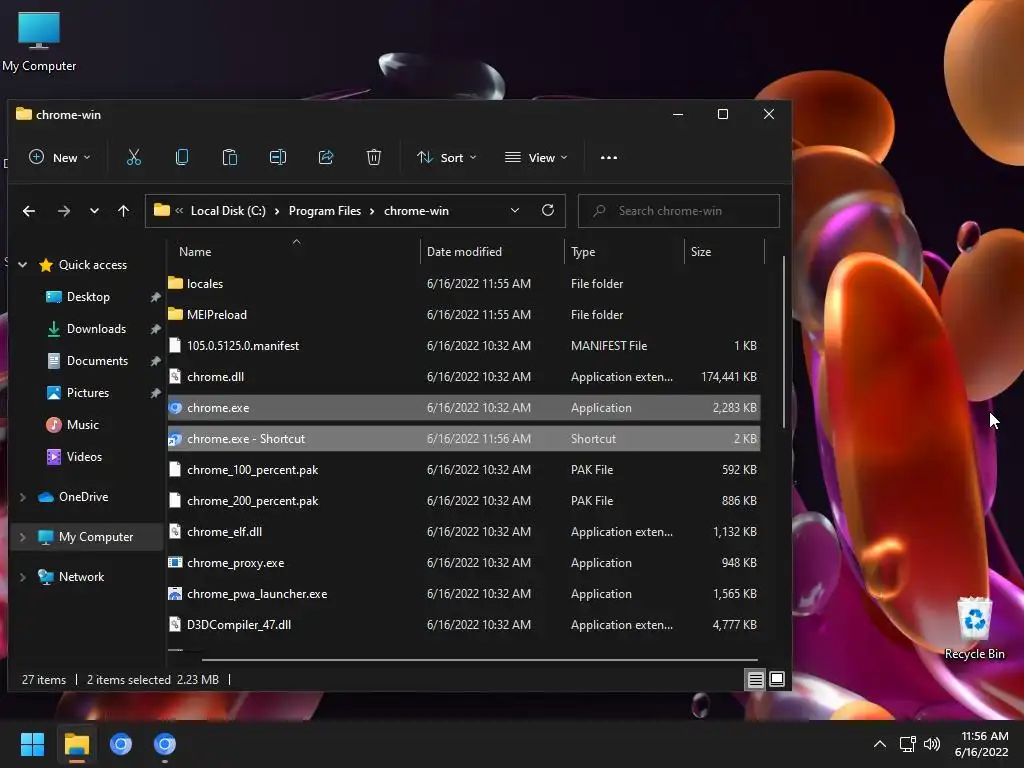Show hidden system tray icons
This screenshot has width=1024, height=768.
click(880, 744)
